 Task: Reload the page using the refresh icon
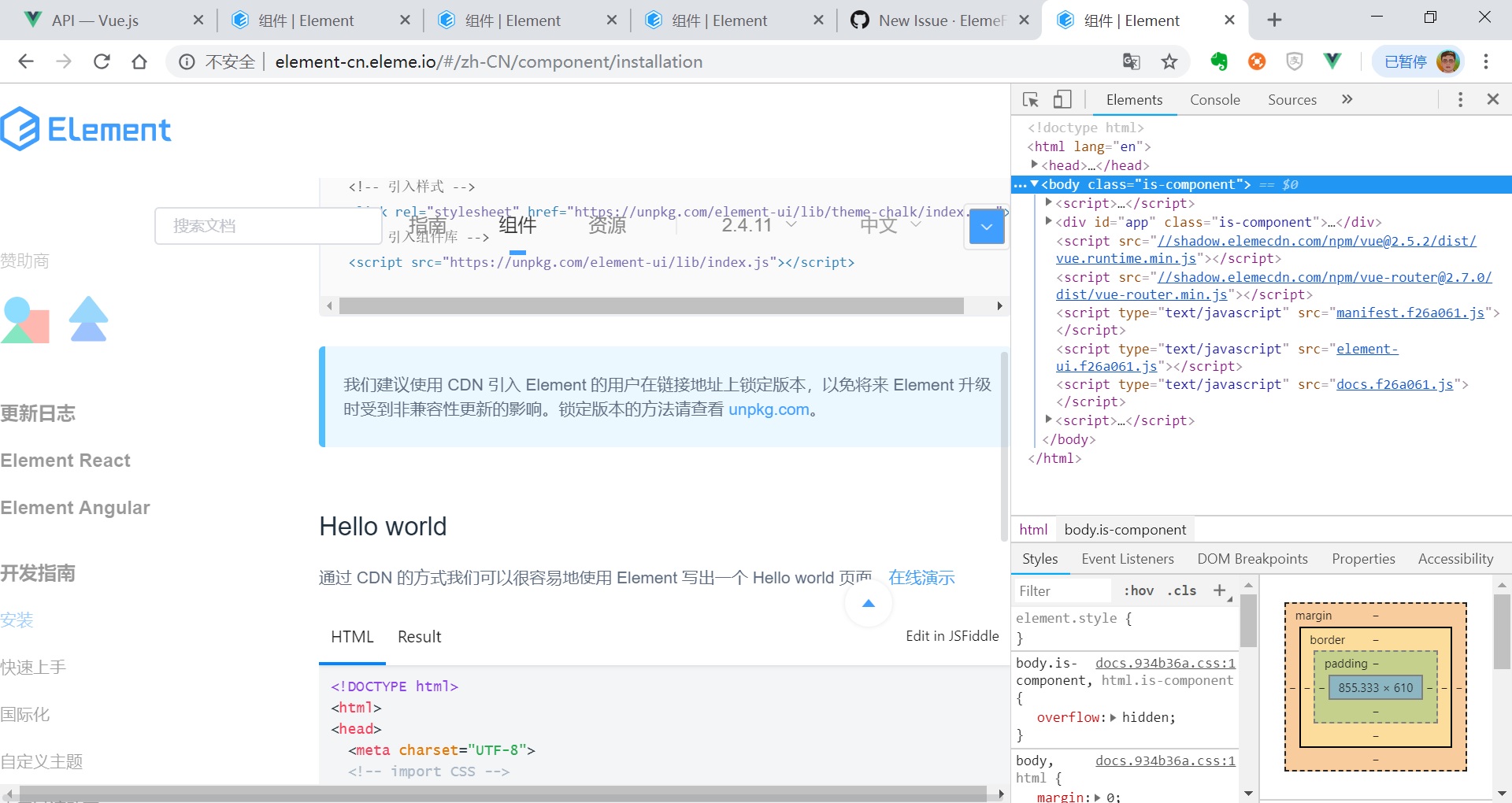pos(102,61)
